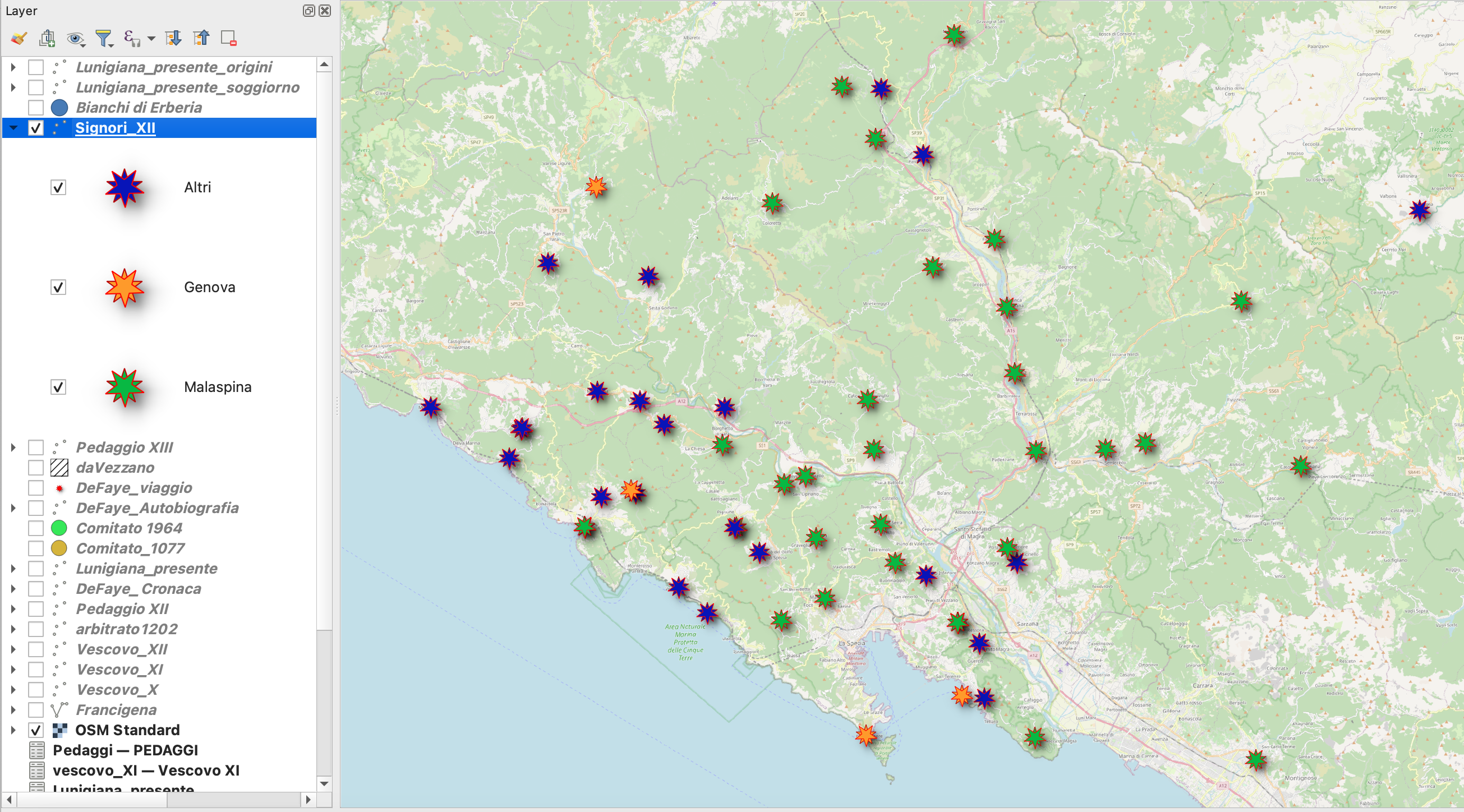Uncheck the Altri category
This screenshot has width=1464, height=812.
pyautogui.click(x=58, y=187)
